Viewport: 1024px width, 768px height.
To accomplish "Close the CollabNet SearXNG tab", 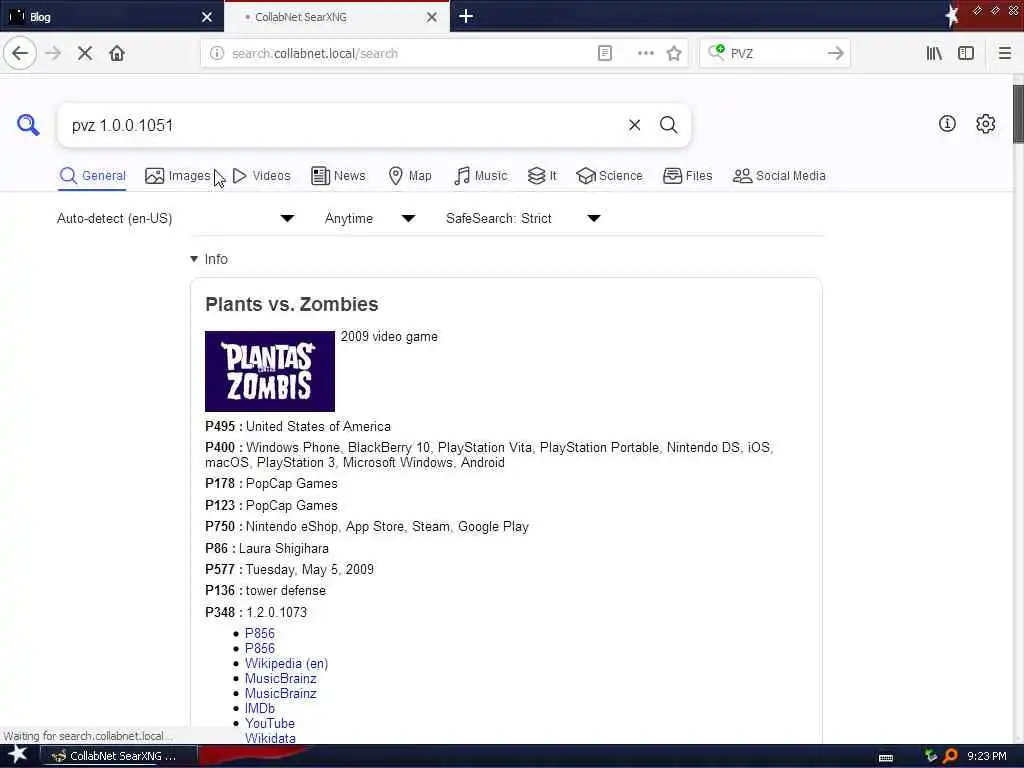I will point(432,17).
